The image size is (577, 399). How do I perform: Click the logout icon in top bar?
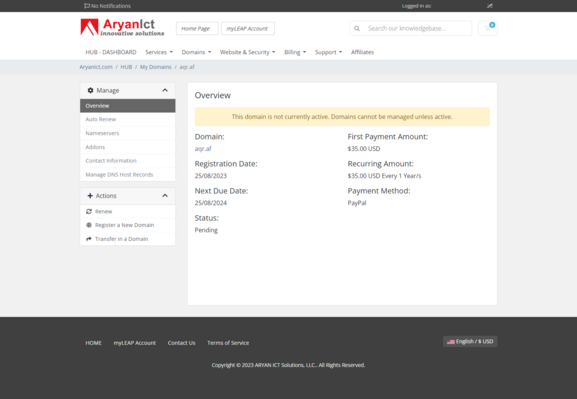click(x=489, y=6)
